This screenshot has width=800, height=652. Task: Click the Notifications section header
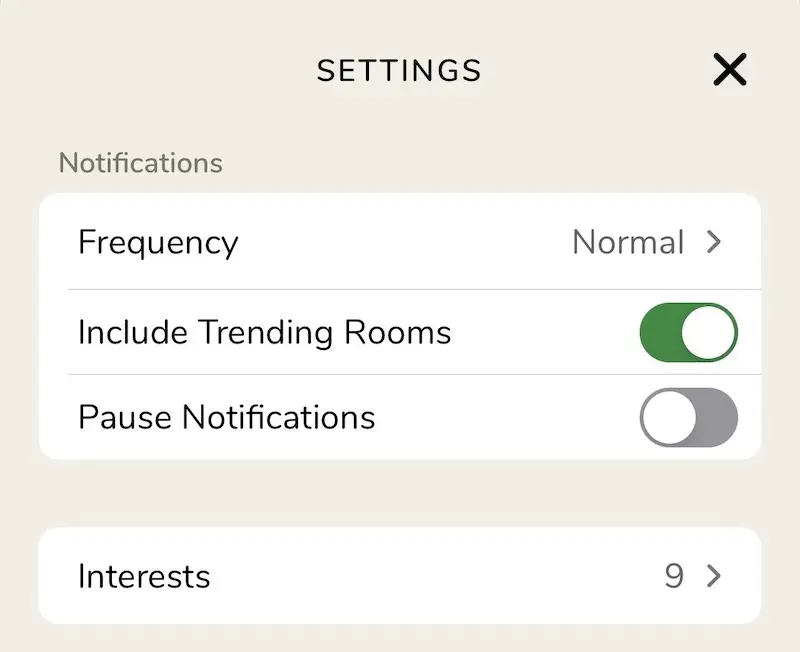coord(140,162)
